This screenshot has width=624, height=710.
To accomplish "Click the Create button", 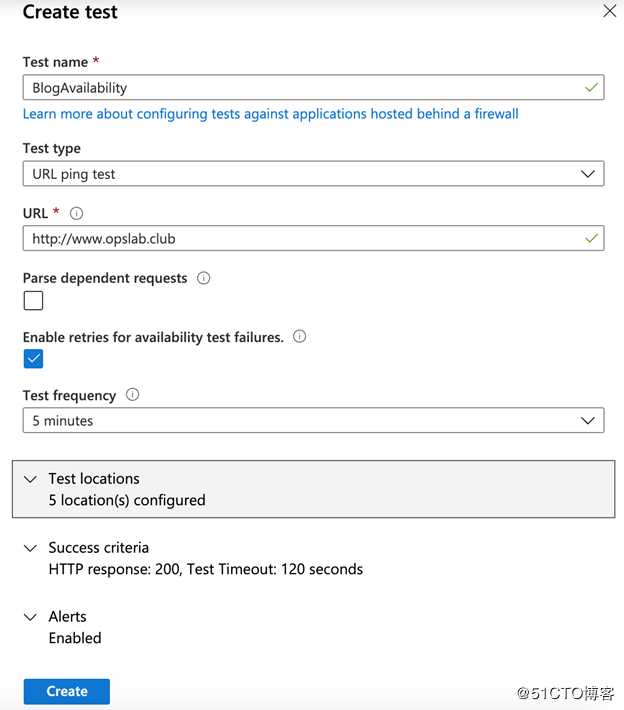I will [67, 691].
